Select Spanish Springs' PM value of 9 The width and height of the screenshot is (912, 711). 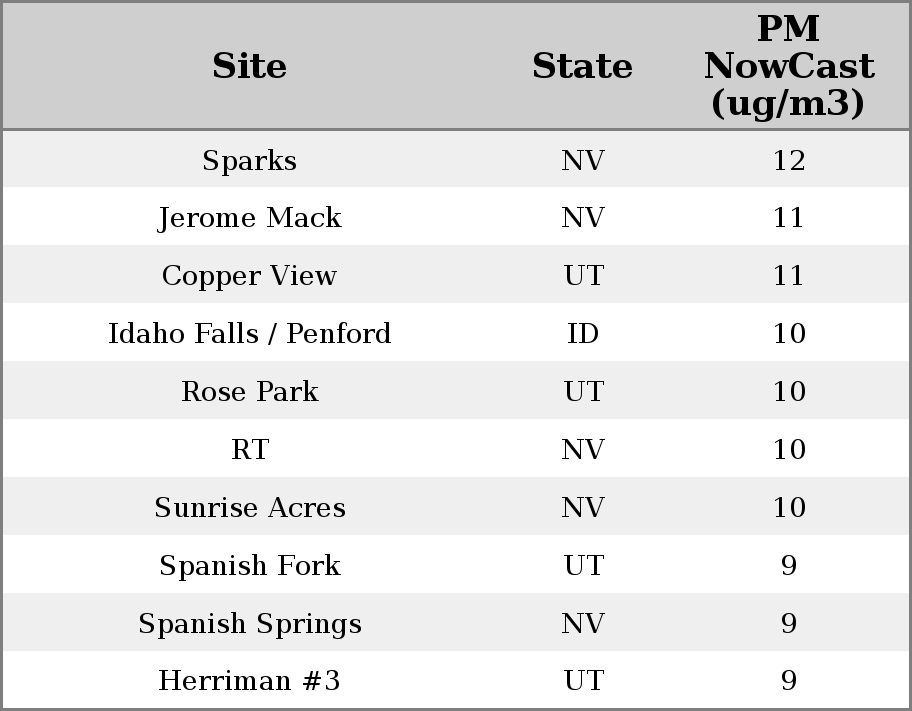coord(788,624)
